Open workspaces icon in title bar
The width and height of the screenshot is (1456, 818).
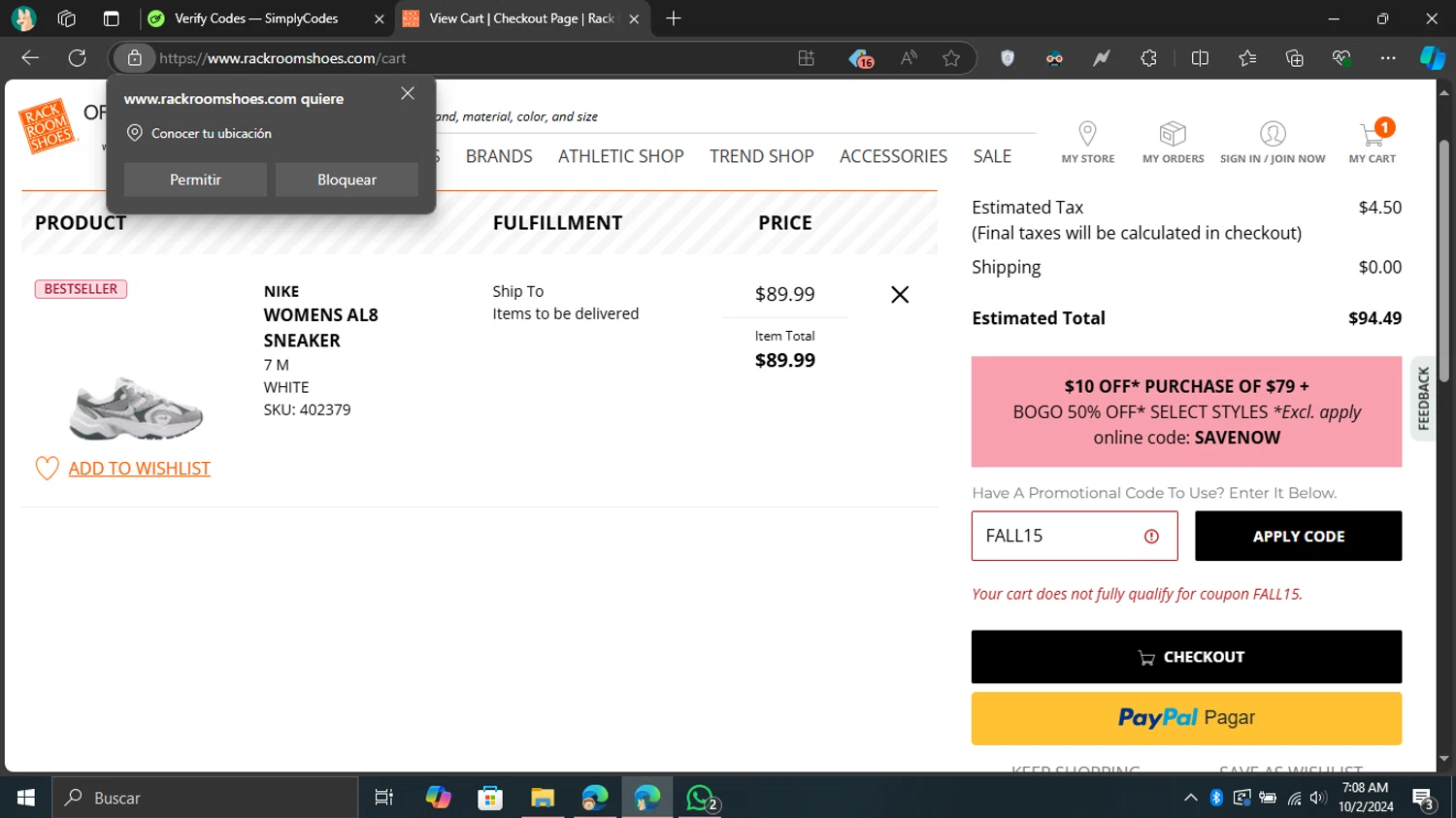(x=66, y=18)
